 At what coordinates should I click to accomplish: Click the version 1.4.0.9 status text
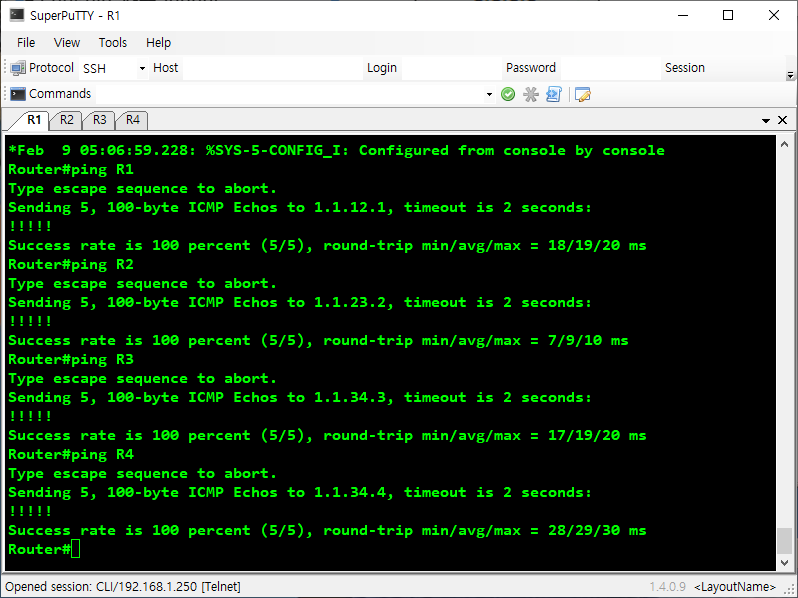pos(667,587)
